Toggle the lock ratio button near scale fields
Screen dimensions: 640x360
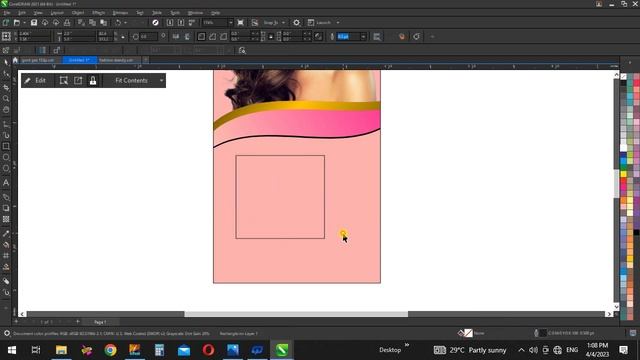coord(123,37)
